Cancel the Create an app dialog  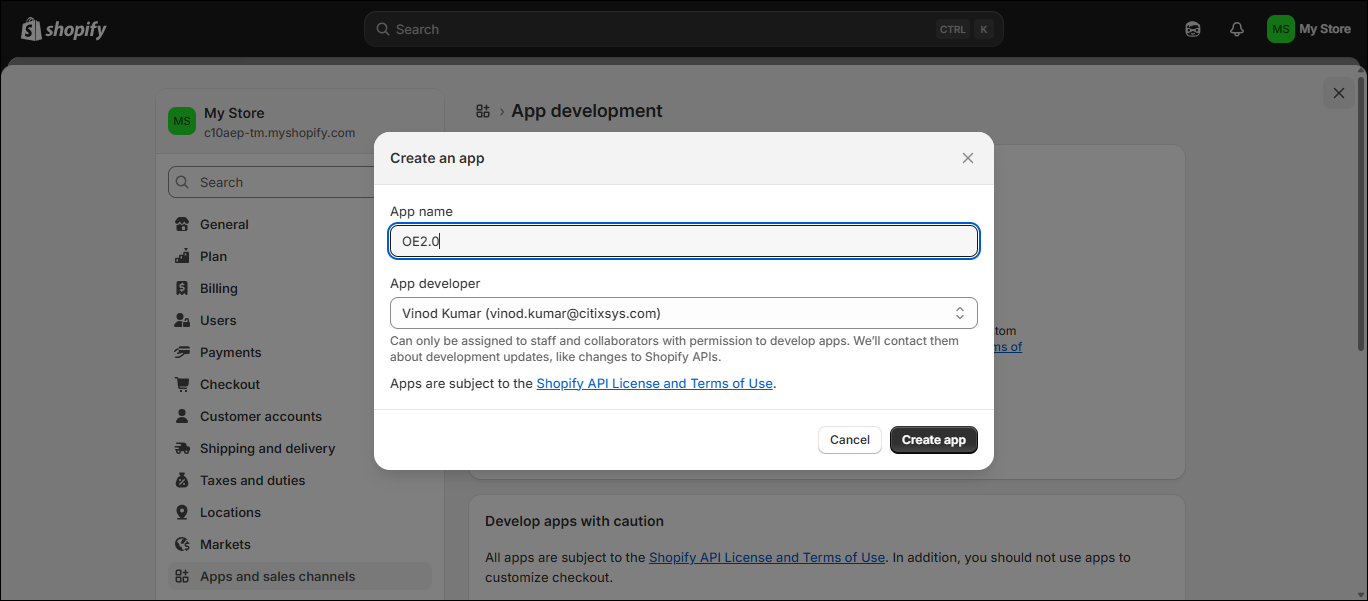(849, 440)
